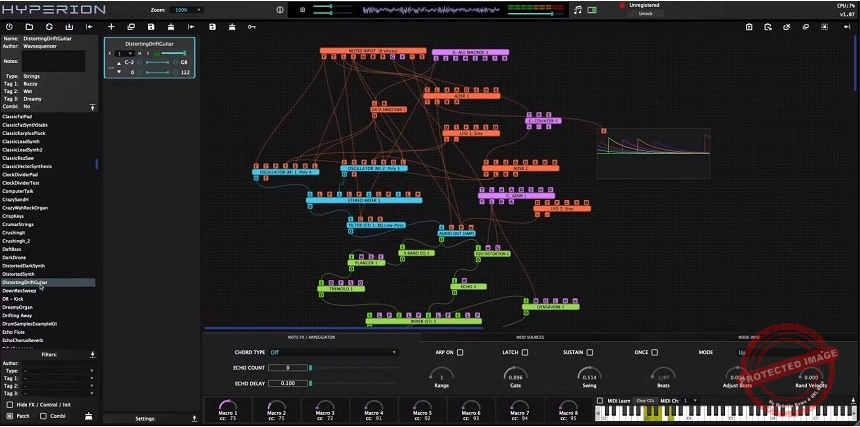Enable the MIDI Learn checkbox
The width and height of the screenshot is (860, 427).
(x=600, y=401)
